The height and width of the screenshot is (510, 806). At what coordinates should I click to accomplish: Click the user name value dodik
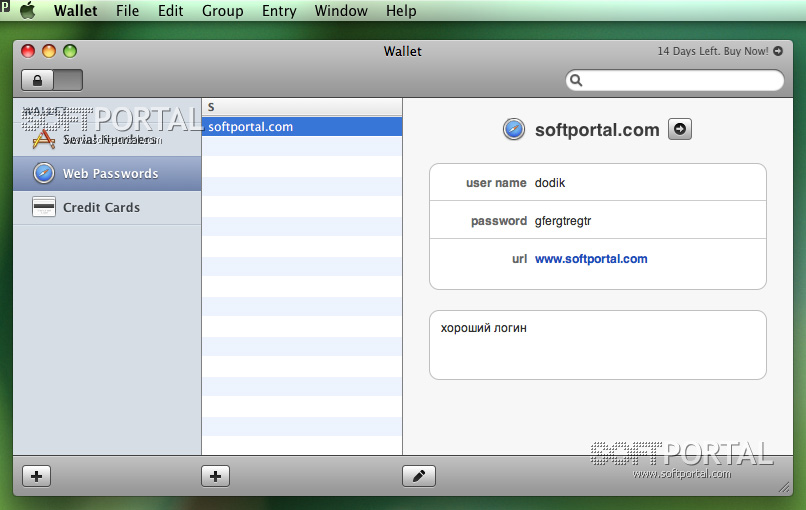click(549, 183)
